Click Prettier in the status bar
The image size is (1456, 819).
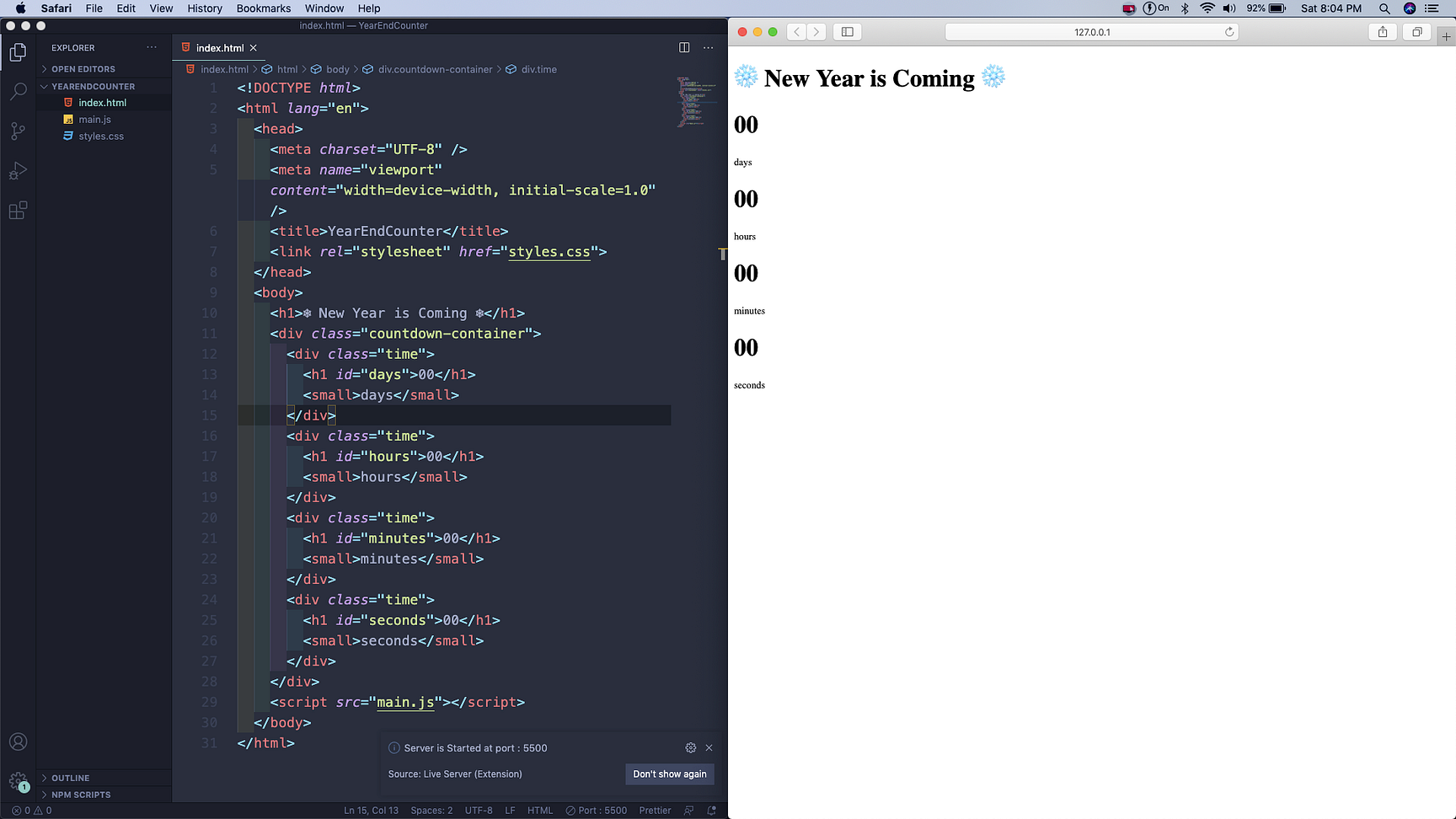[655, 811]
